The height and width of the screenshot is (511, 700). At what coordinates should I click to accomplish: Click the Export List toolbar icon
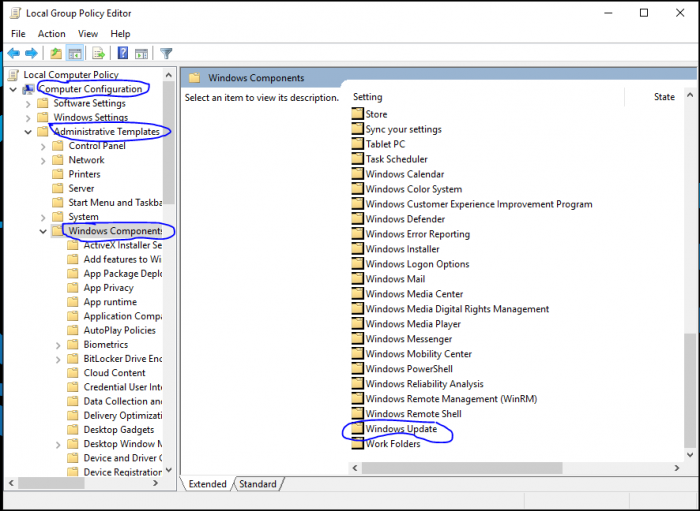[98, 53]
